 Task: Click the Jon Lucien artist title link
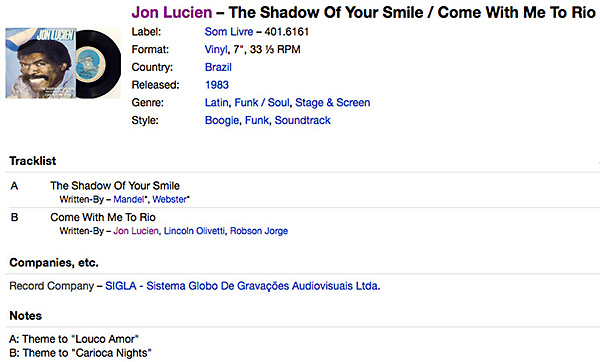[172, 13]
